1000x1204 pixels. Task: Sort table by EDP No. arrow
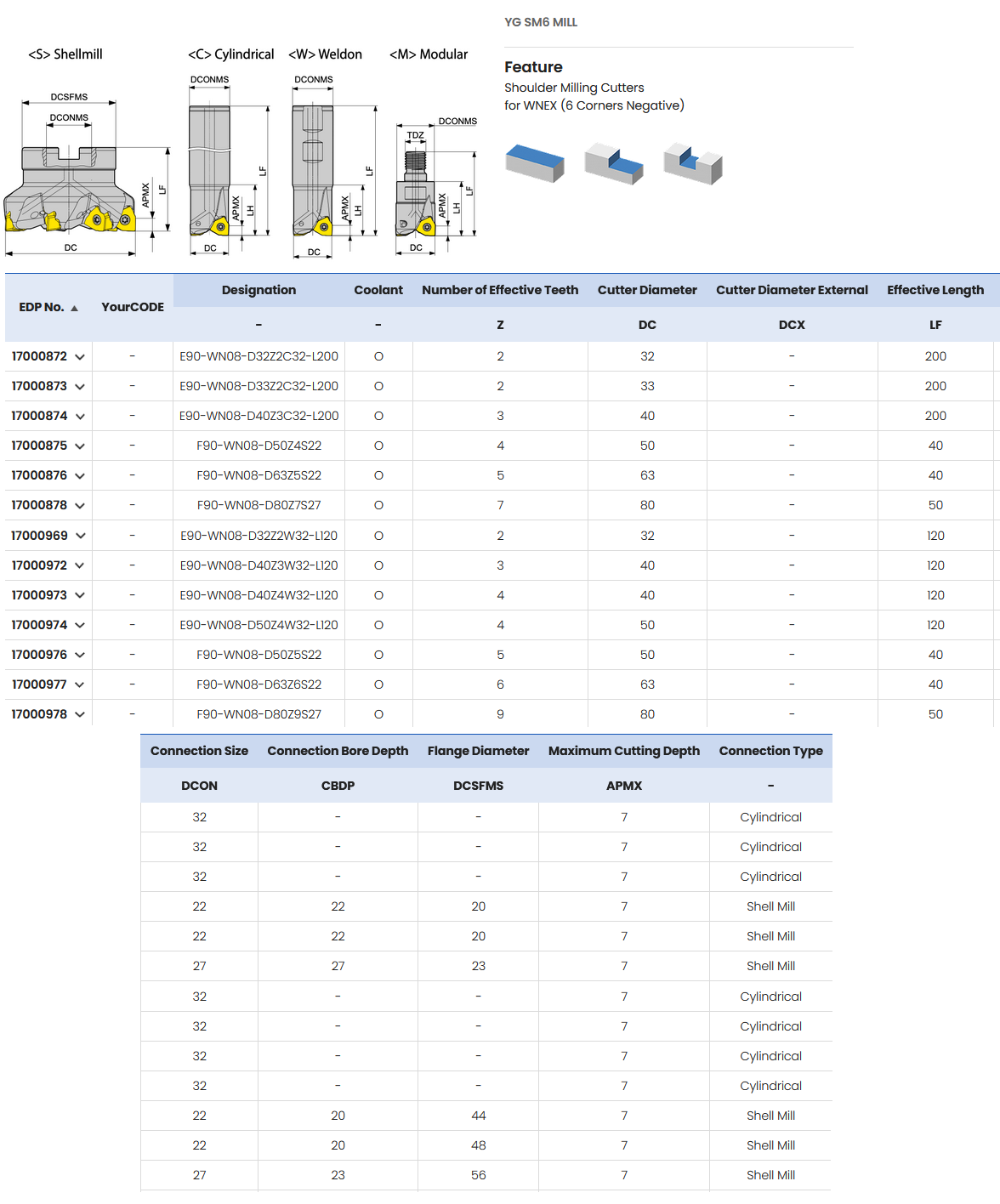[x=75, y=308]
